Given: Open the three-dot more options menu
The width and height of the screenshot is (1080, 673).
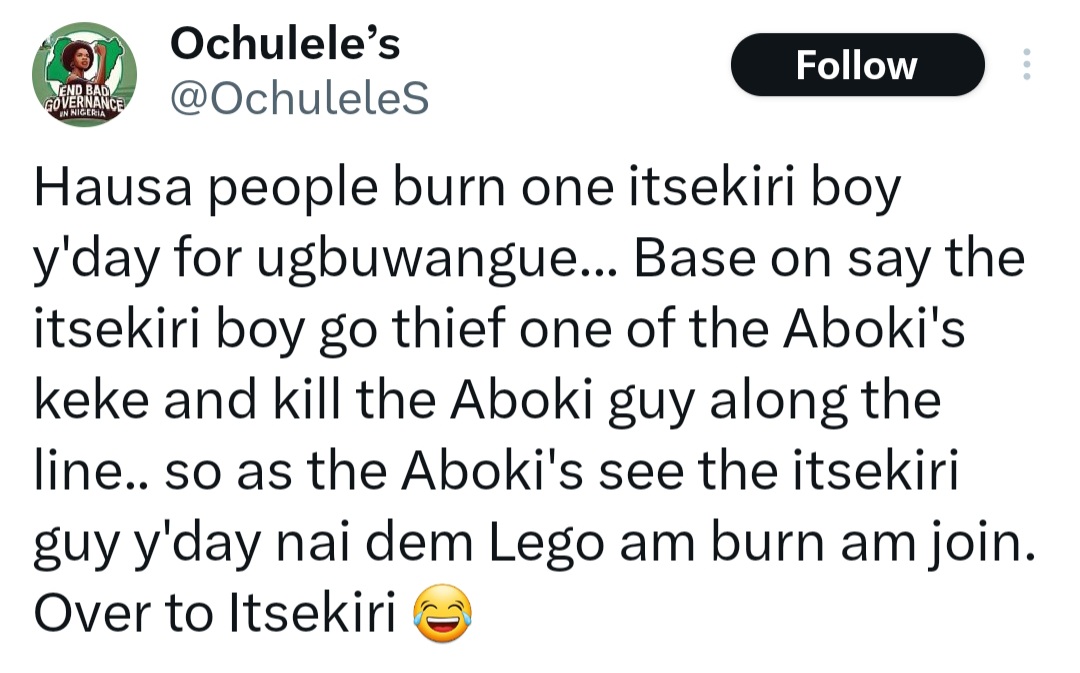Looking at the screenshot, I should click(x=1026, y=65).
